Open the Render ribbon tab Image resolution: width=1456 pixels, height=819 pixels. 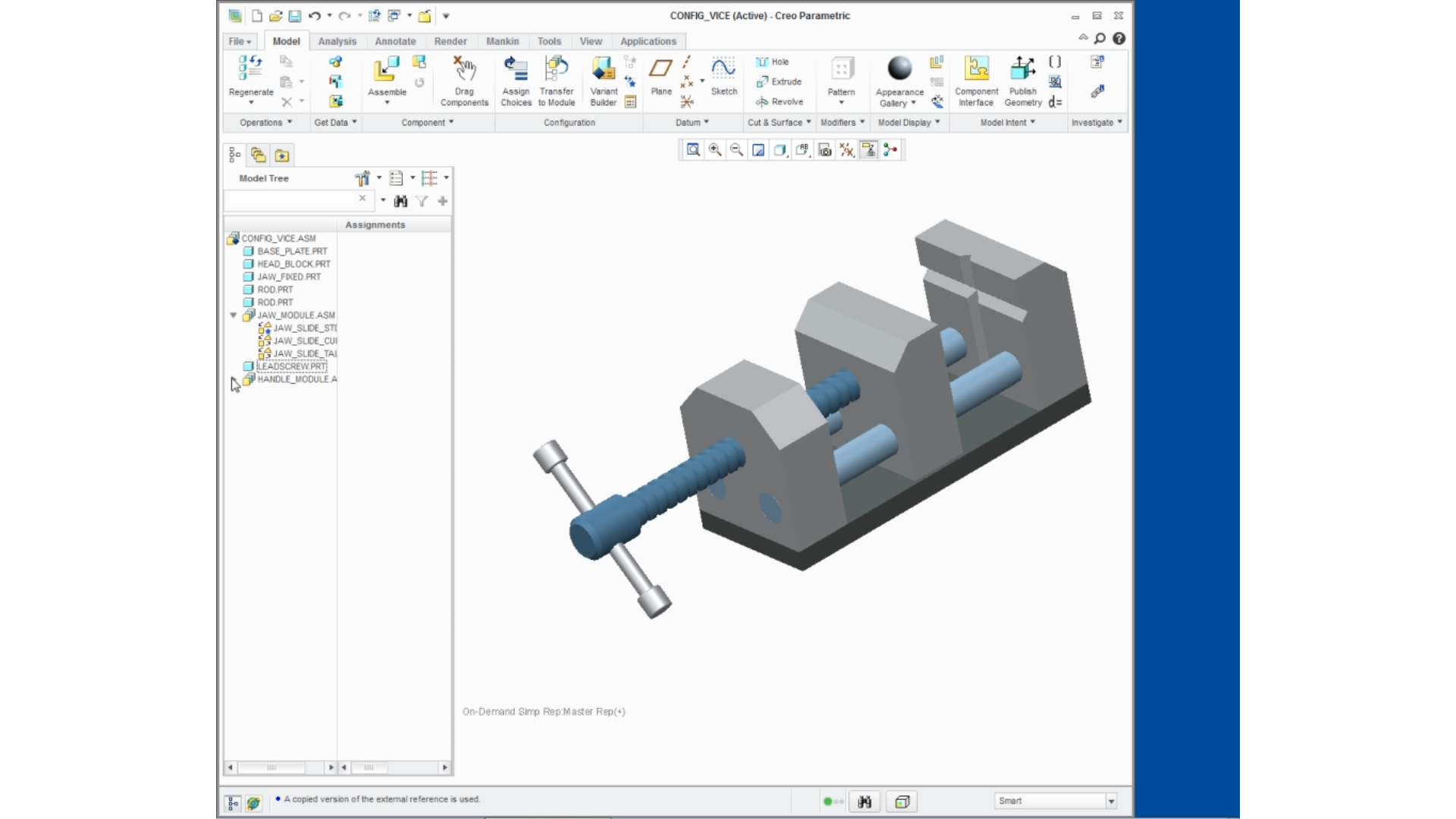click(450, 42)
